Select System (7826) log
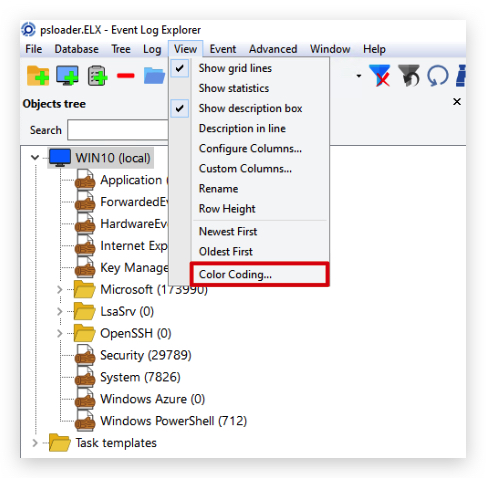This screenshot has width=486, height=478. [140, 377]
